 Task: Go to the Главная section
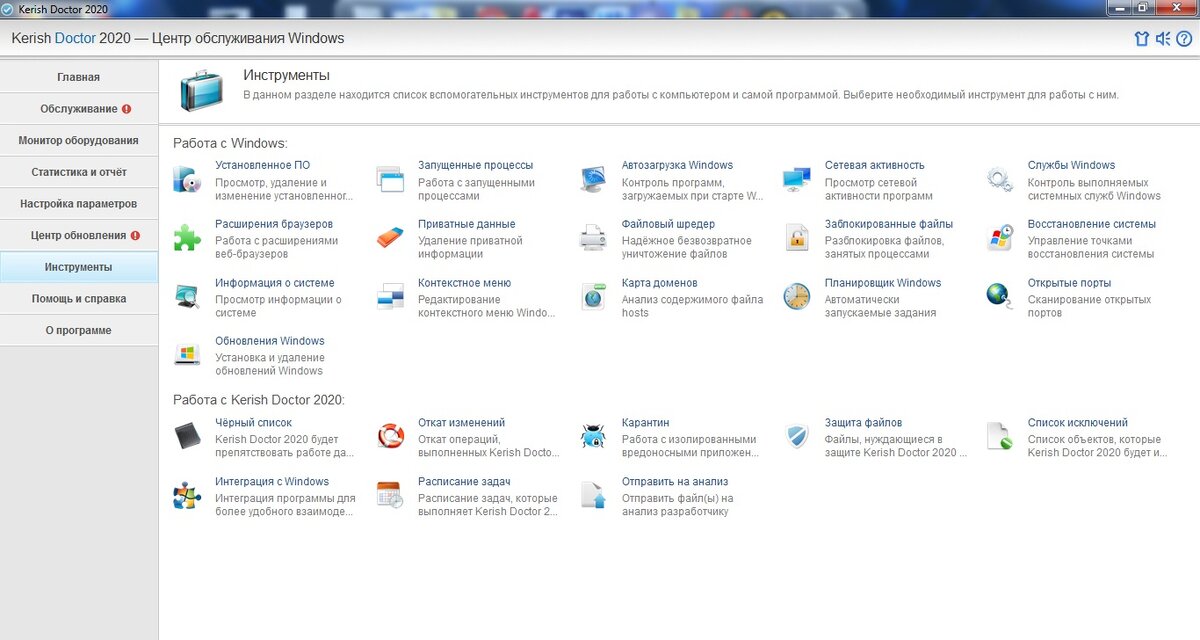point(79,77)
